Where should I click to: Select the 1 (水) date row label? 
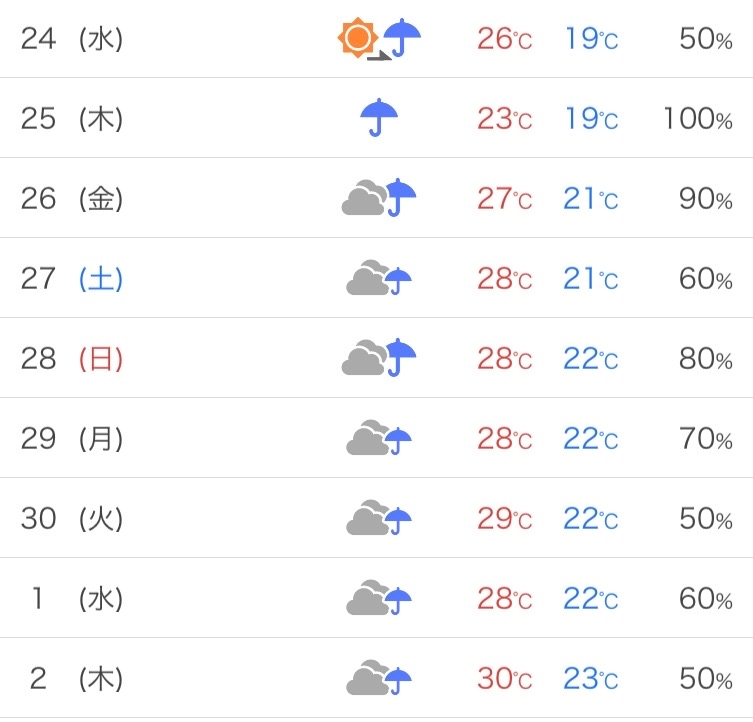pos(77,599)
